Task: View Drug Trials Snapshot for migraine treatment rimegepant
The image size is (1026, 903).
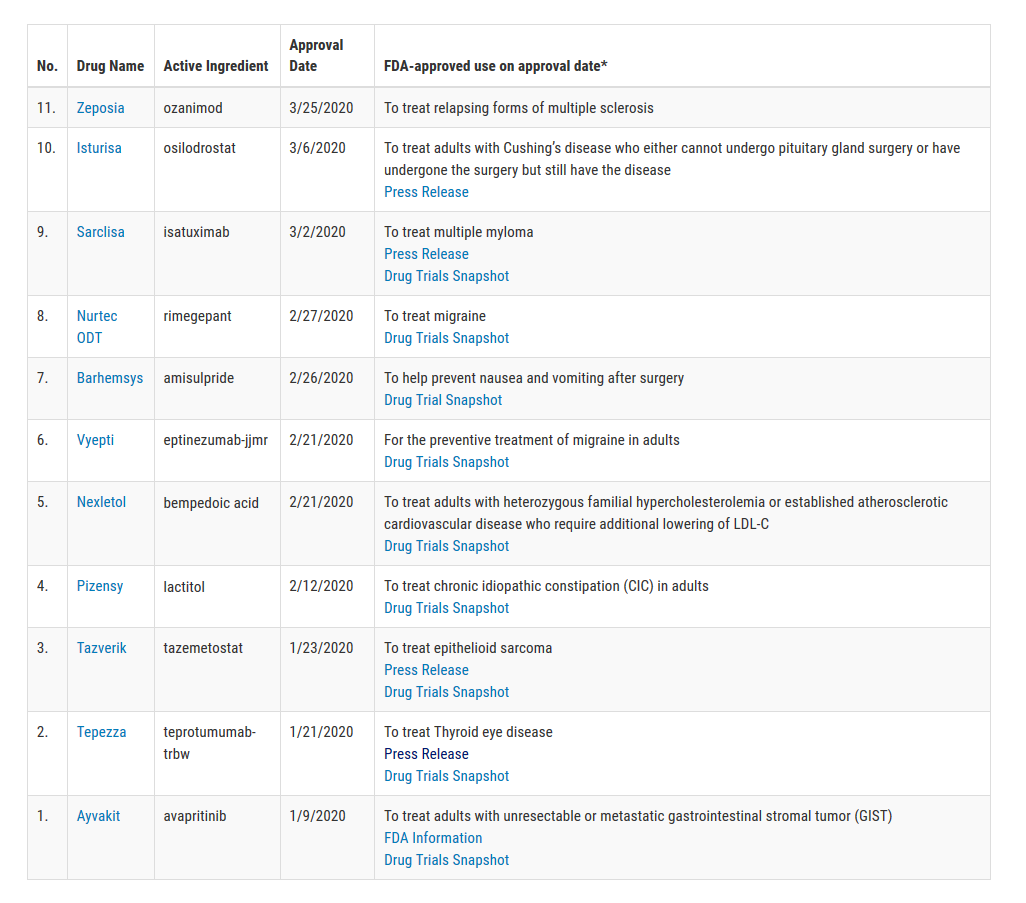Action: point(446,338)
